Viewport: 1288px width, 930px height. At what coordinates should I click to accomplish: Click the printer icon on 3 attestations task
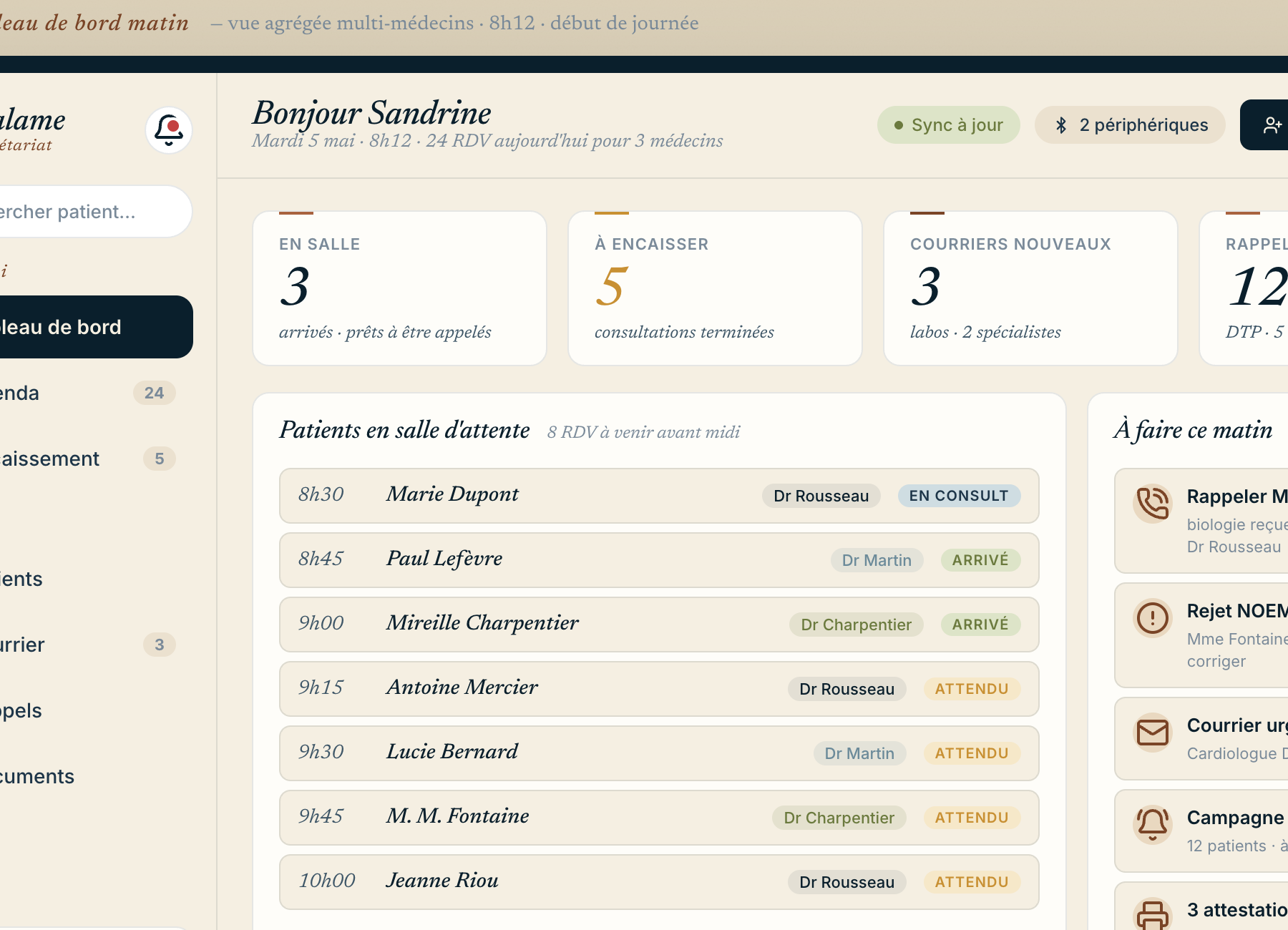[1153, 916]
